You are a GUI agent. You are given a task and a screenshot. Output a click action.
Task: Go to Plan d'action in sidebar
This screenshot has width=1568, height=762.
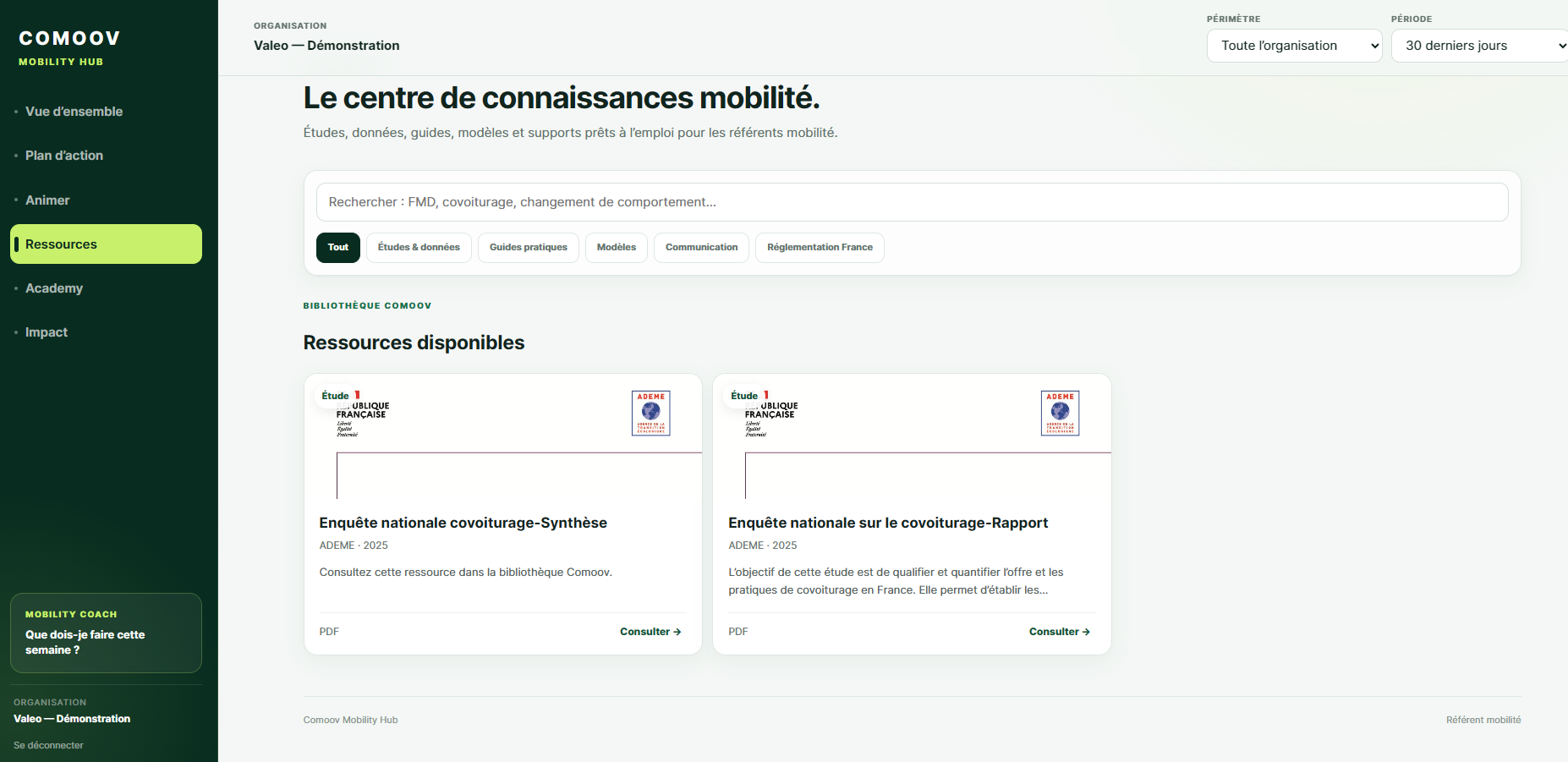point(106,156)
